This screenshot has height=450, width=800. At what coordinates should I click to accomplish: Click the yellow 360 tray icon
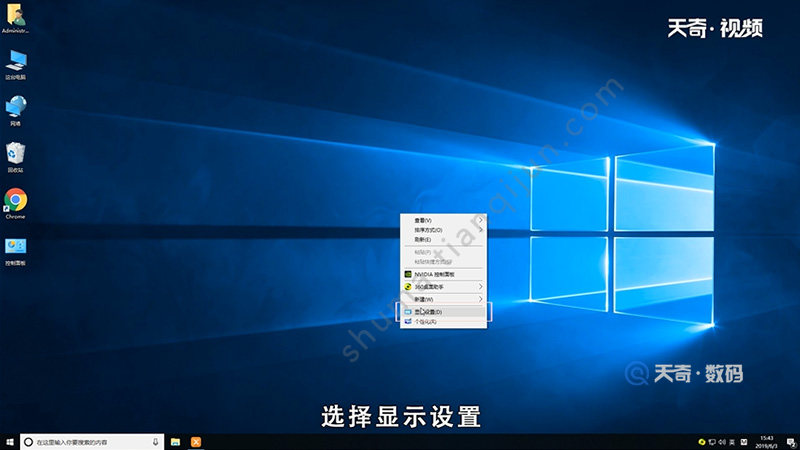[702, 442]
